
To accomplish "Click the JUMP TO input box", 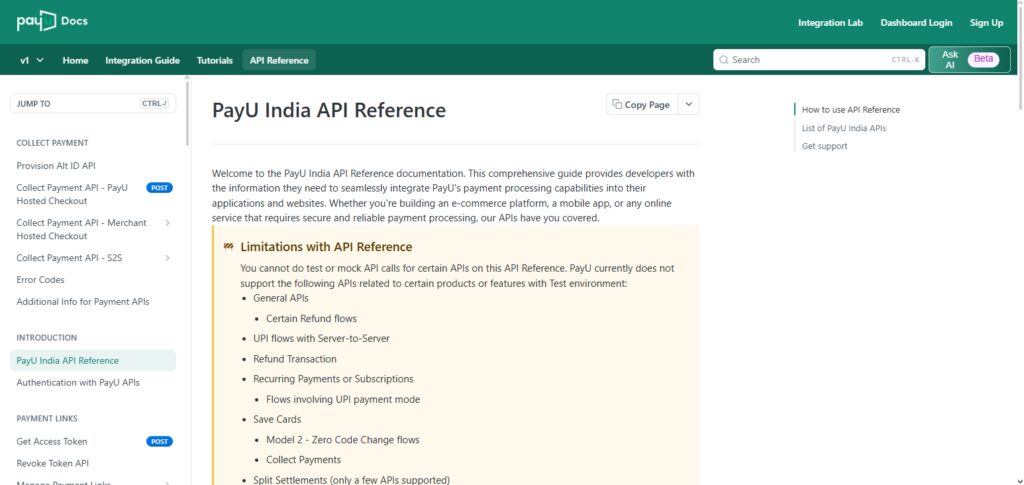I will 93,103.
